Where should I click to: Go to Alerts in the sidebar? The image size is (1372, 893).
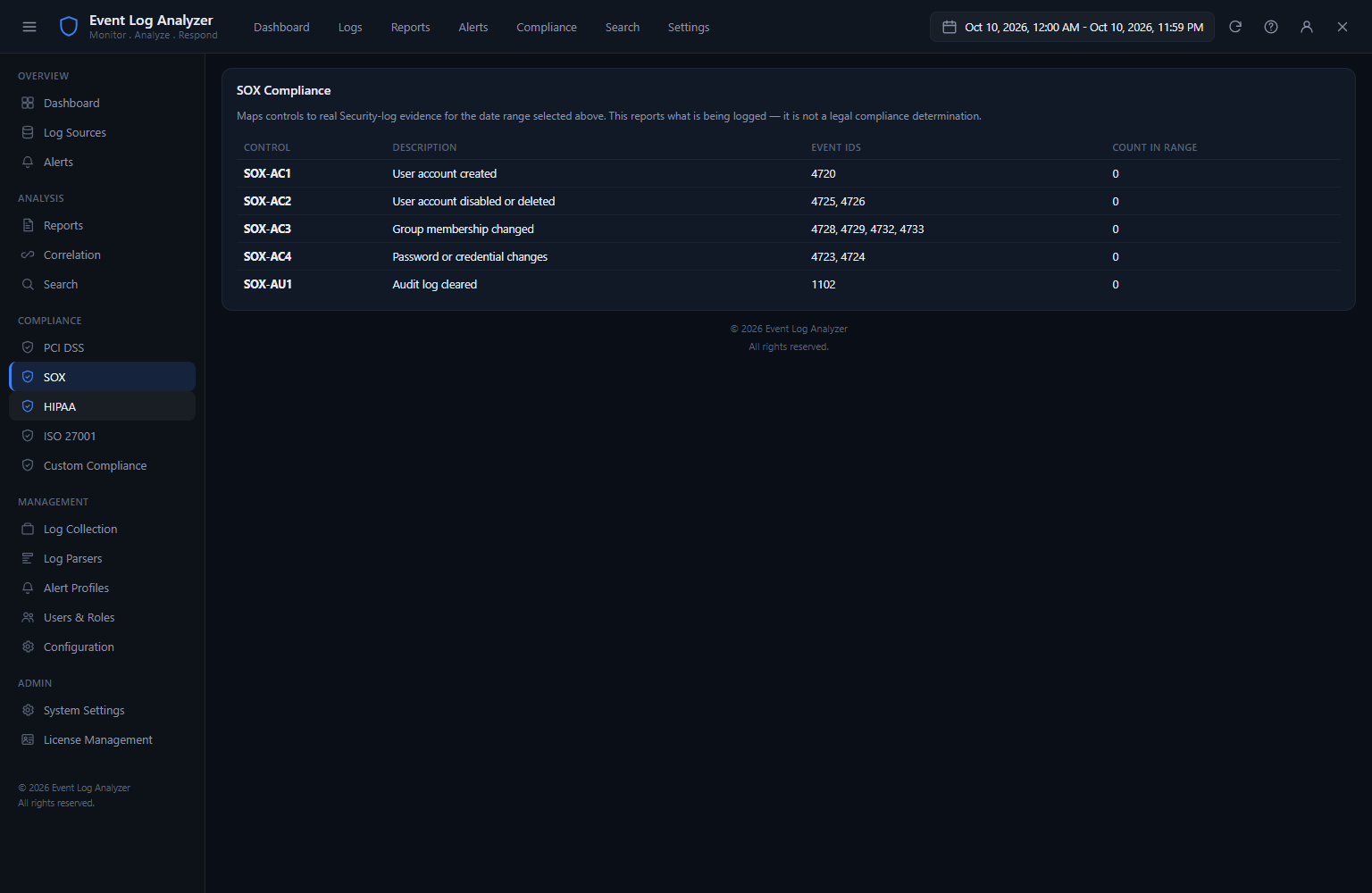(x=102, y=162)
